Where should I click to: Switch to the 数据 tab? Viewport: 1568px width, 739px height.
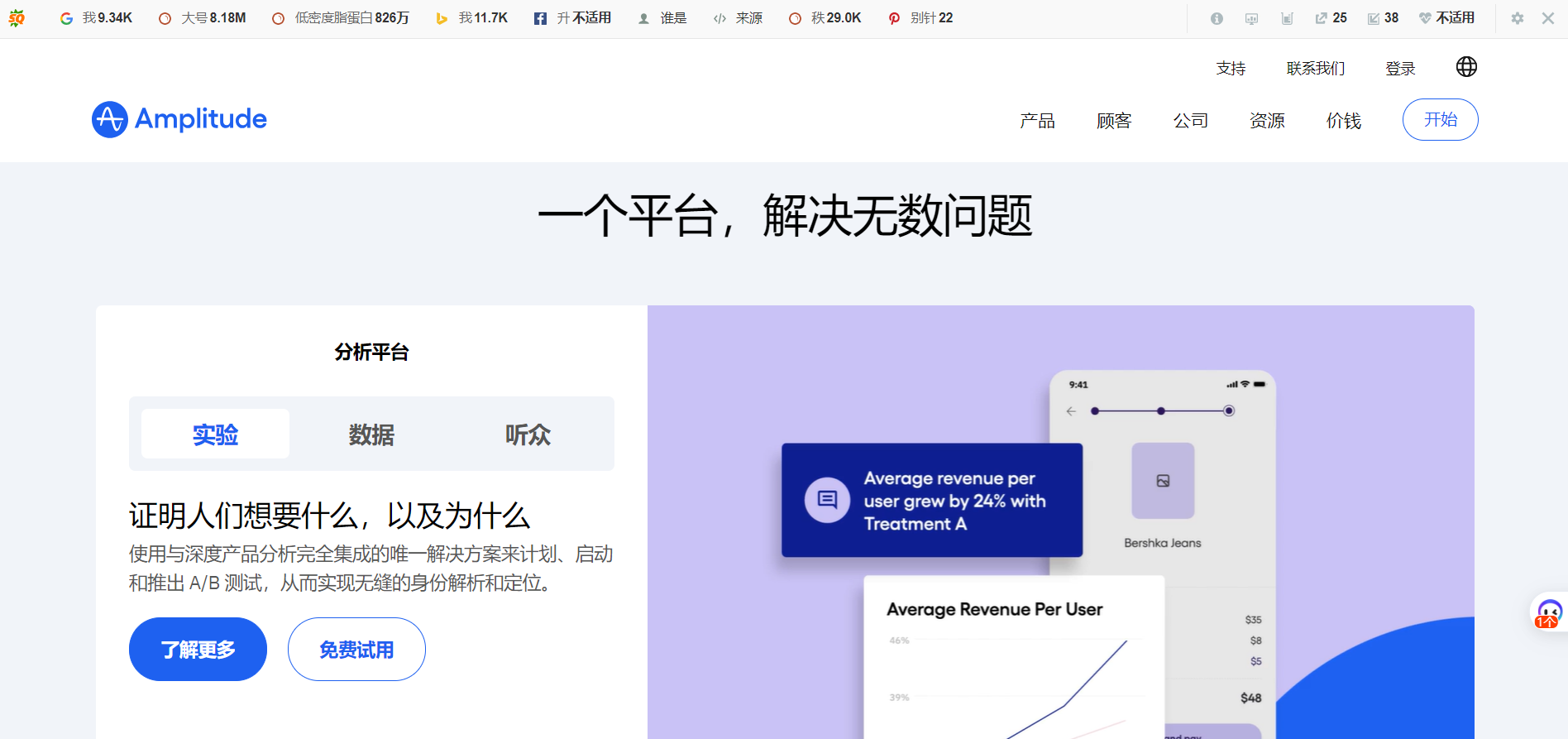coord(371,434)
